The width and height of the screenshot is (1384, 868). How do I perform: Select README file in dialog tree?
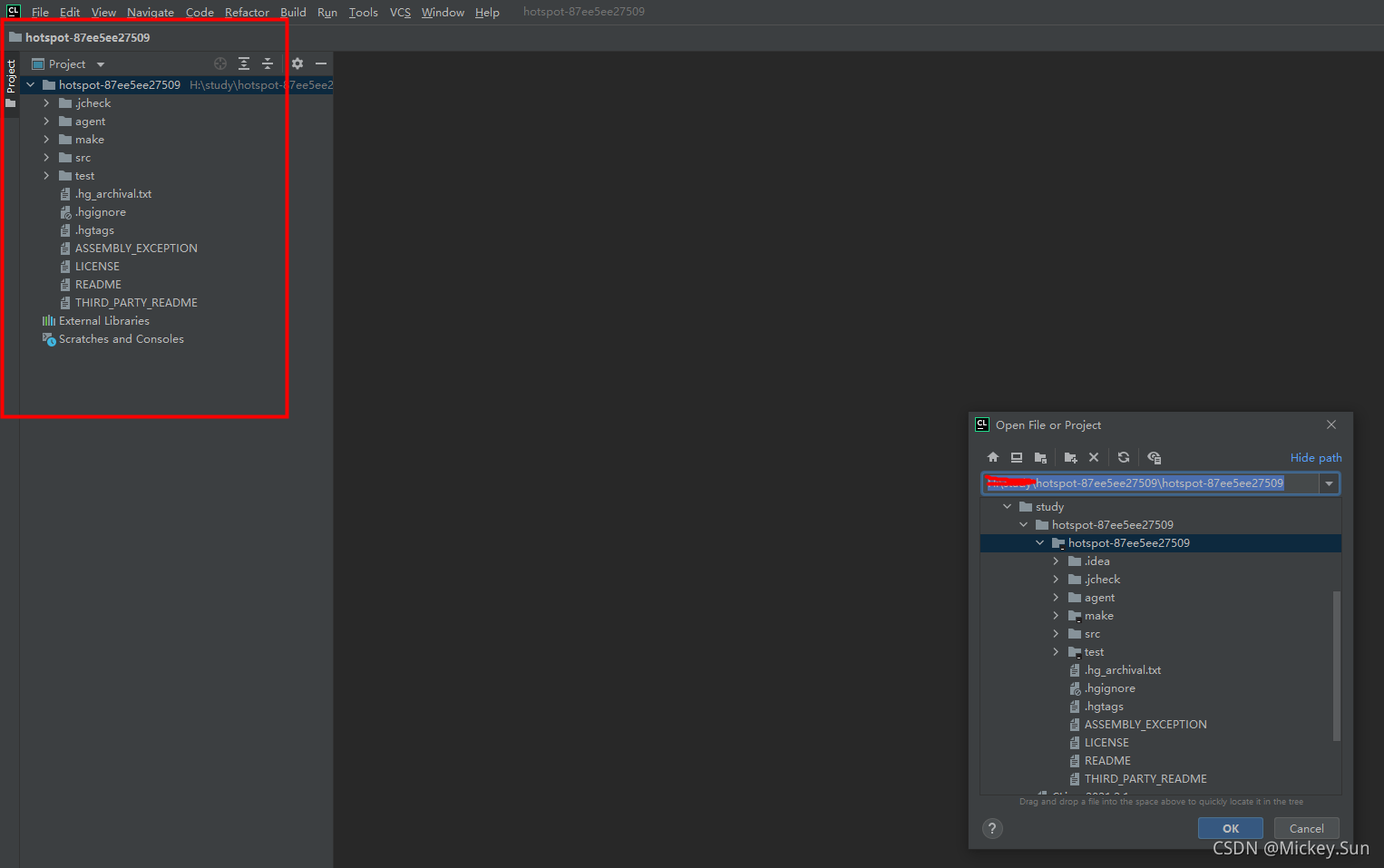1107,761
